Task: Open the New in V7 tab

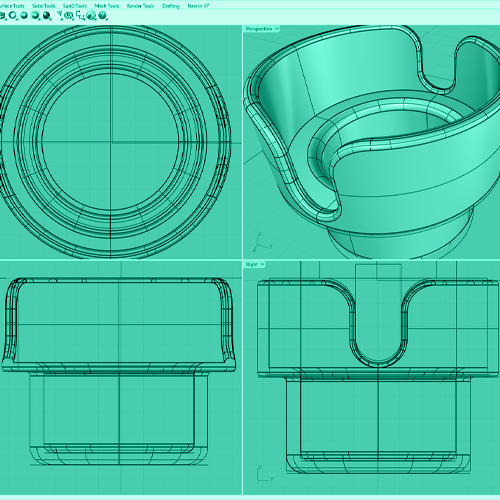Action: point(198,6)
